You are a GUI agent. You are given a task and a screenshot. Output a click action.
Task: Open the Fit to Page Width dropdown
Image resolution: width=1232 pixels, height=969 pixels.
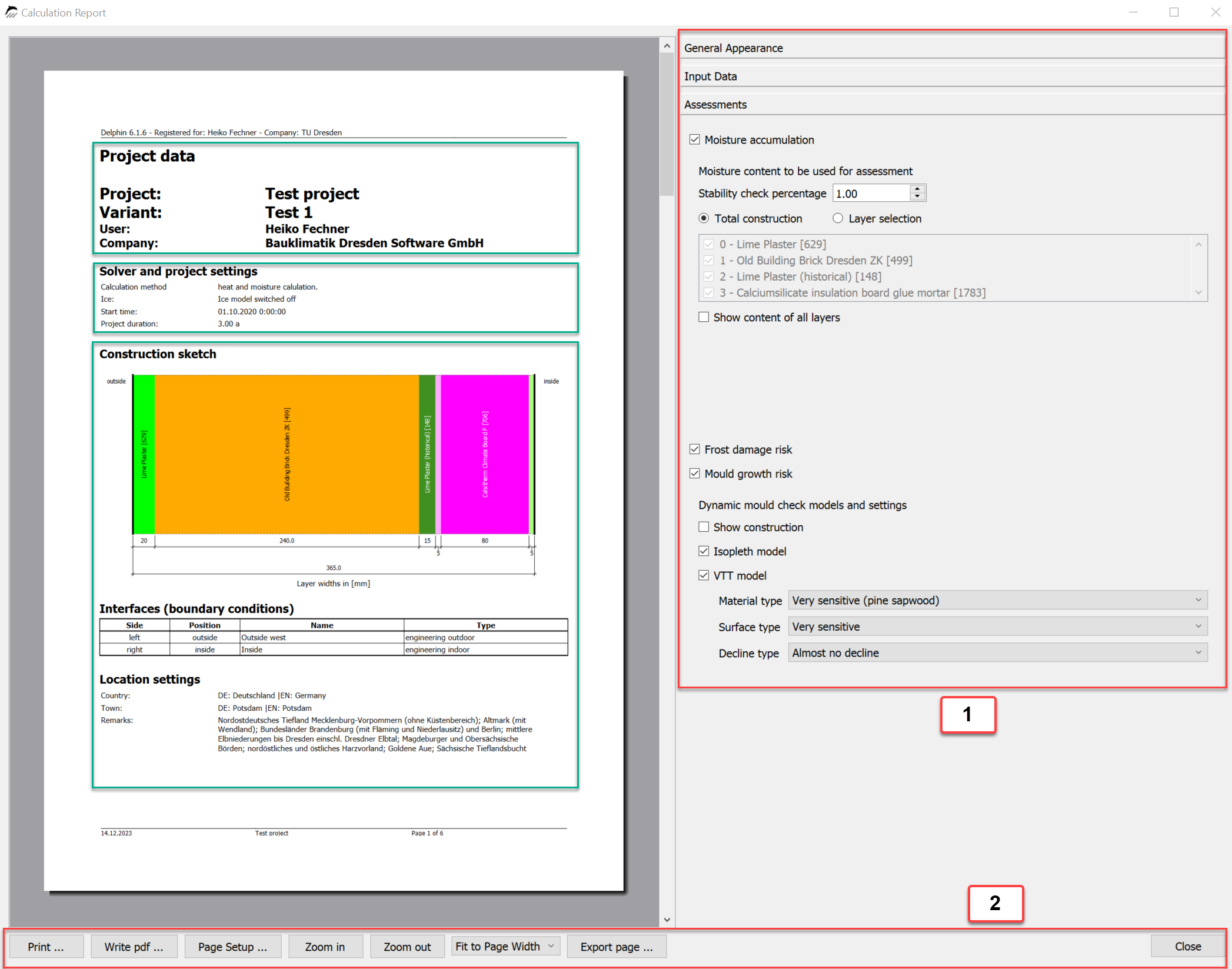coord(505,946)
